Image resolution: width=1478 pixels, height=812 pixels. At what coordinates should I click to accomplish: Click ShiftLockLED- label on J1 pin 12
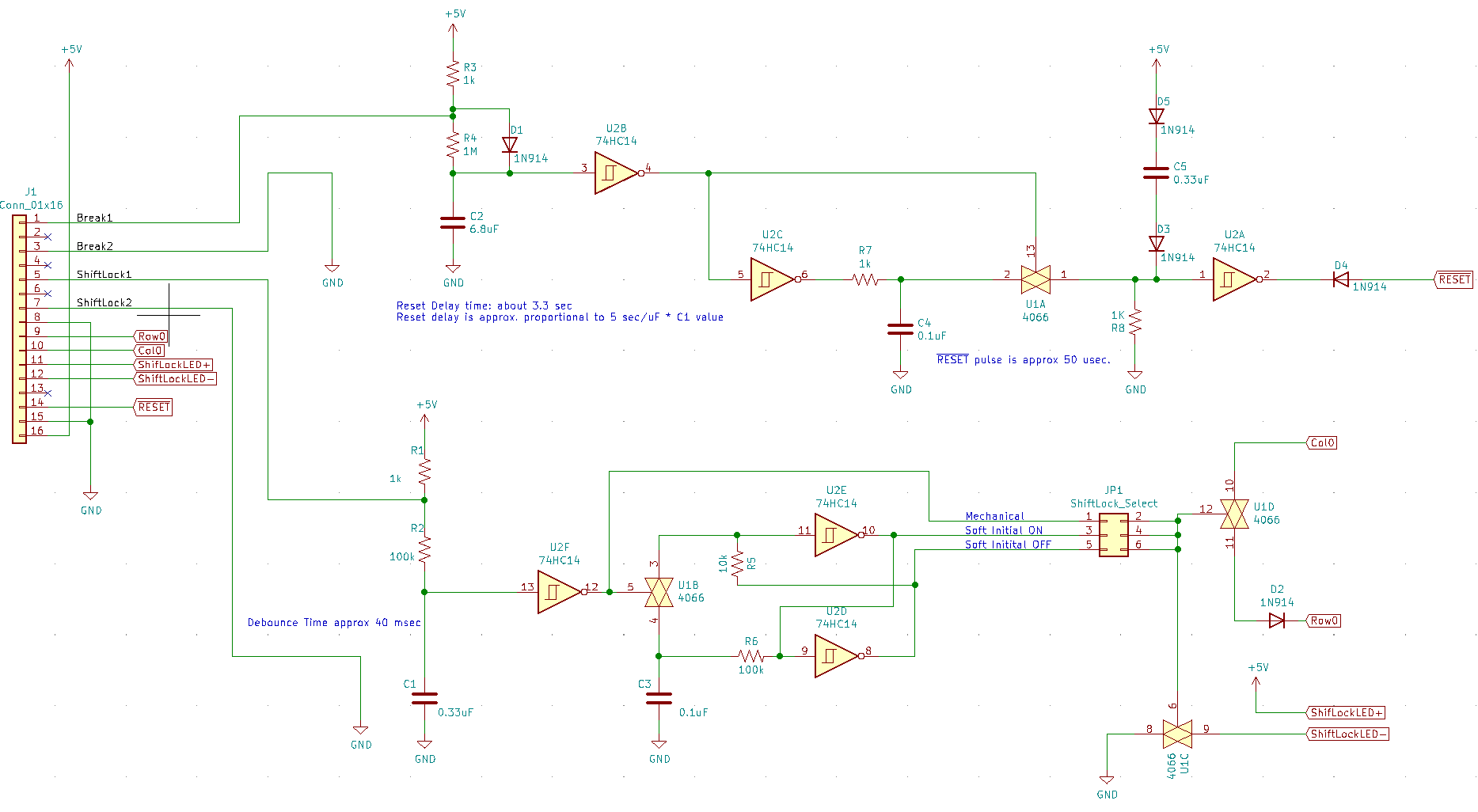[175, 378]
